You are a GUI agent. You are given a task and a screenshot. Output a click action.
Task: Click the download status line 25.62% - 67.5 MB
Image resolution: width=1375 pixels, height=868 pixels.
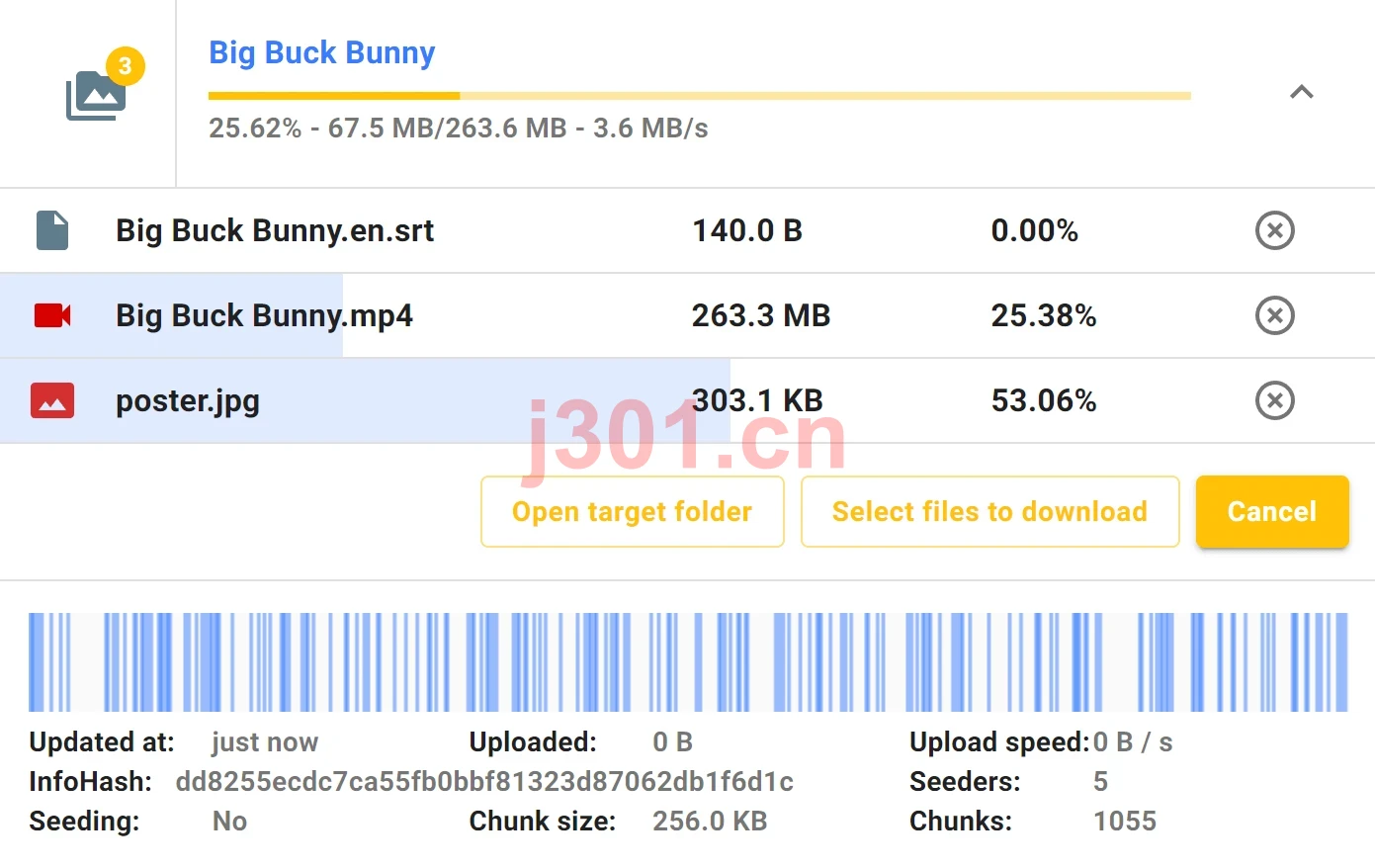(459, 129)
